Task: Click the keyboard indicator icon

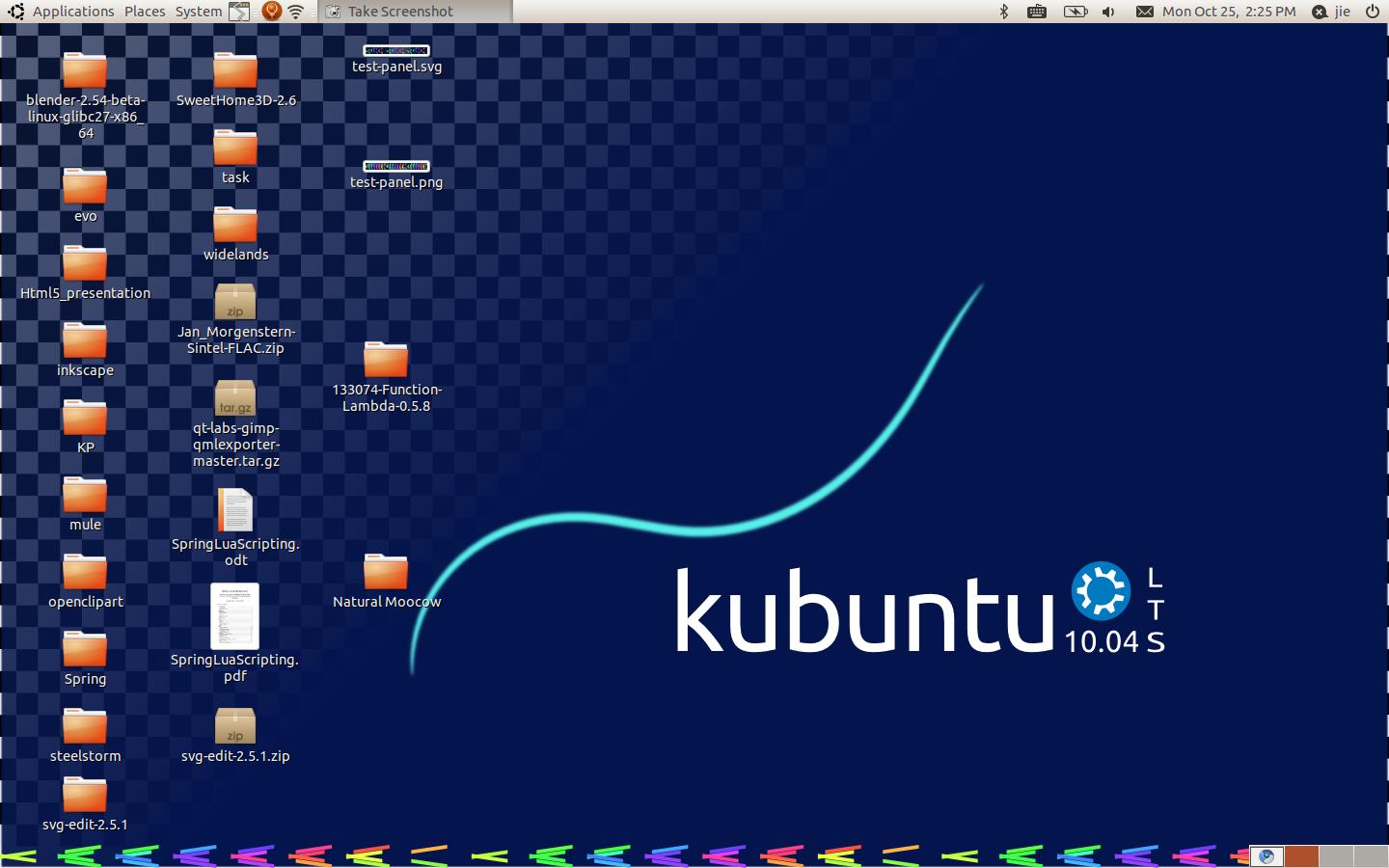Action: point(1037,12)
